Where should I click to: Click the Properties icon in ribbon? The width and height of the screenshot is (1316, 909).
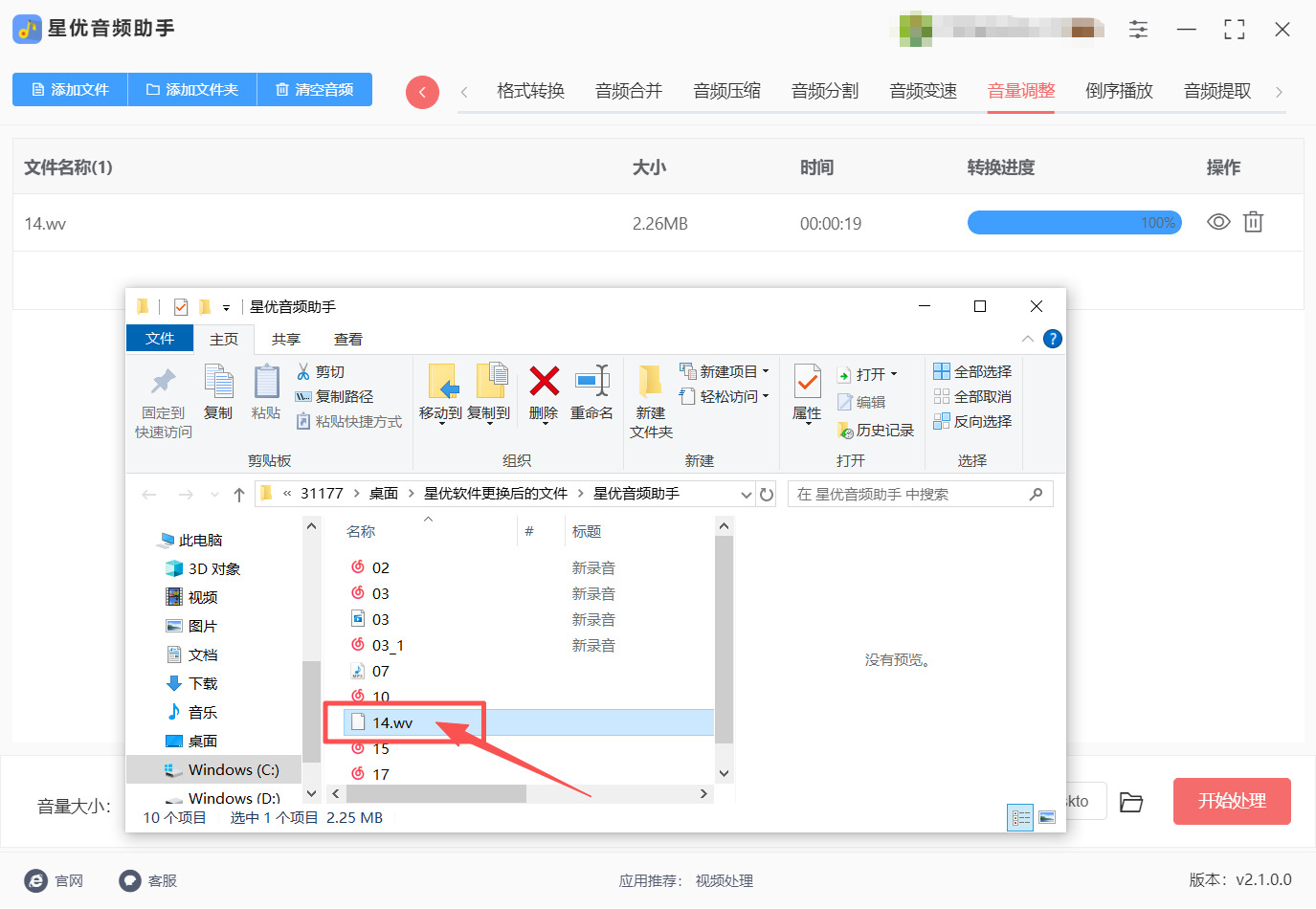pyautogui.click(x=807, y=385)
